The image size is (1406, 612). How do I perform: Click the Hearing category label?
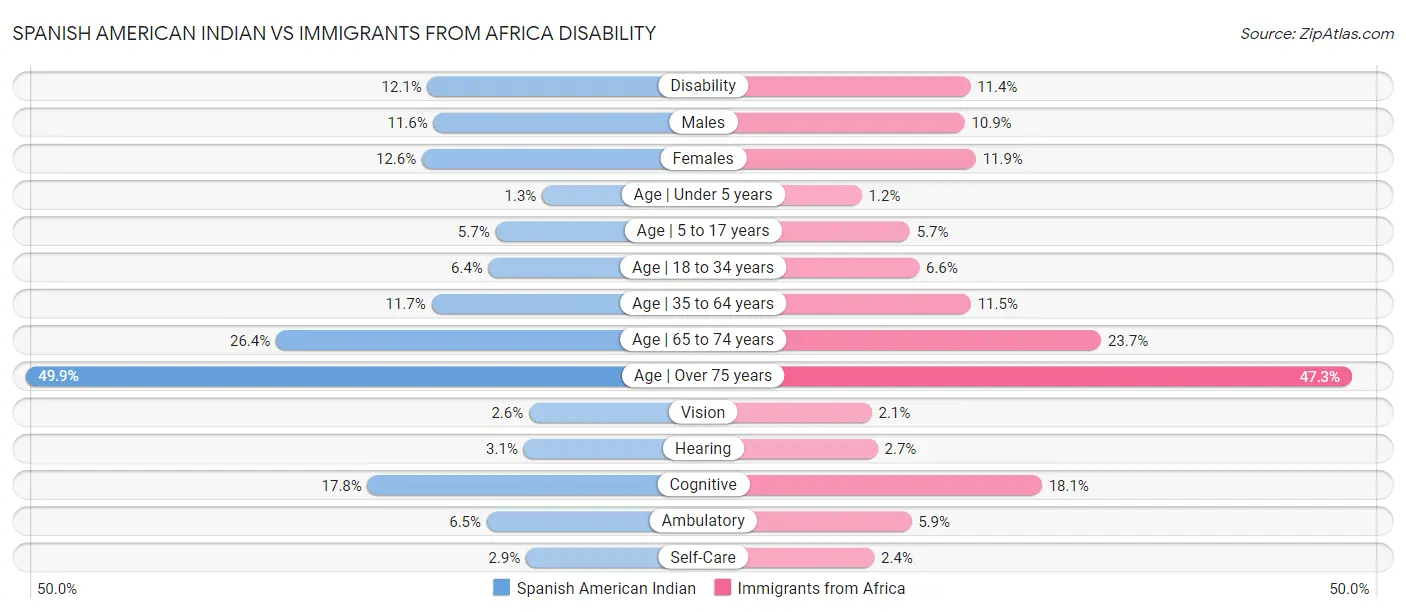point(703,449)
